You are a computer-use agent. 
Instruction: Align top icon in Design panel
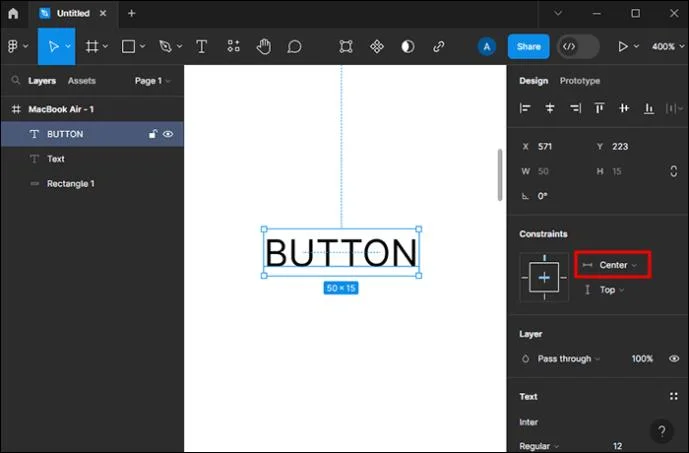599,108
